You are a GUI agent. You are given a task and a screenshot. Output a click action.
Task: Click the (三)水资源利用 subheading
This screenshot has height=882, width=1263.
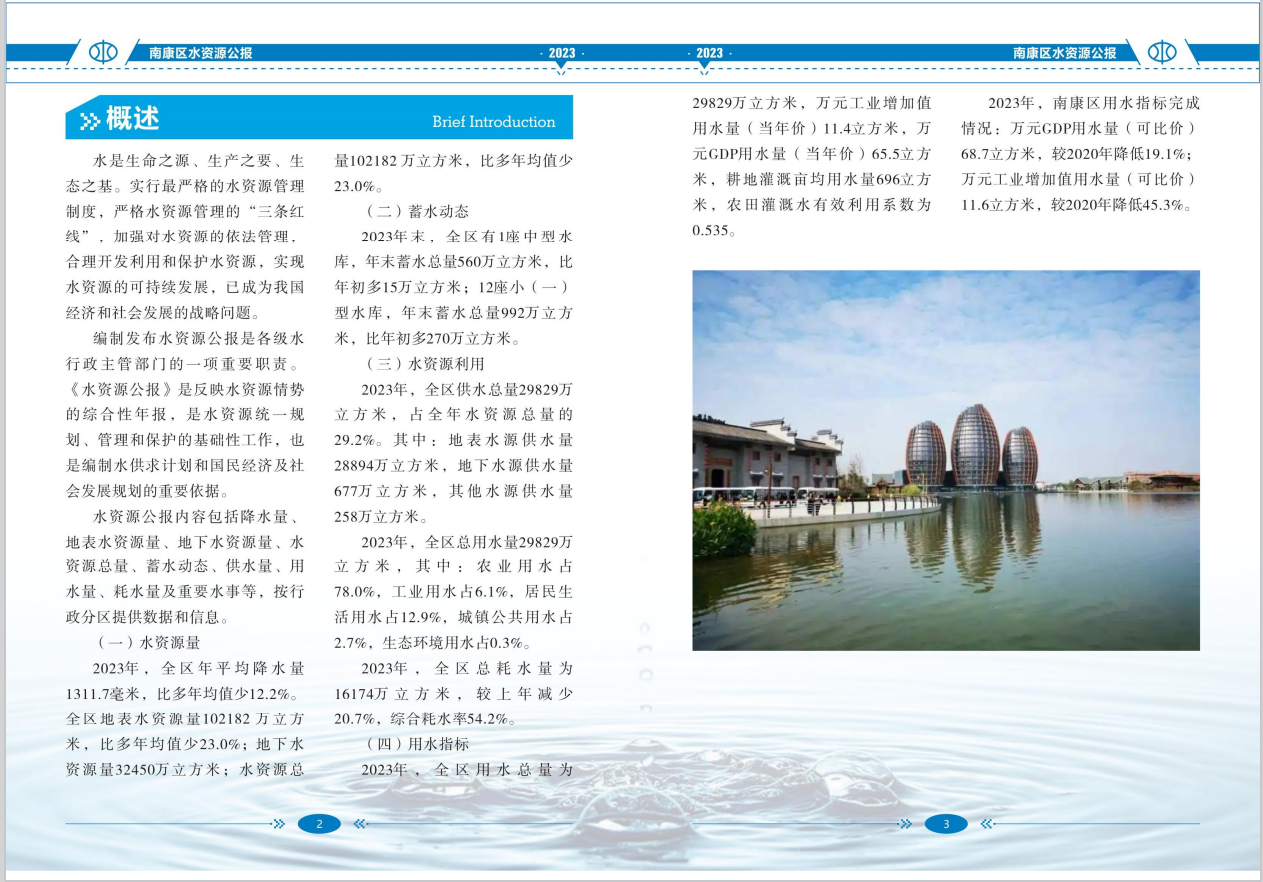pos(424,364)
